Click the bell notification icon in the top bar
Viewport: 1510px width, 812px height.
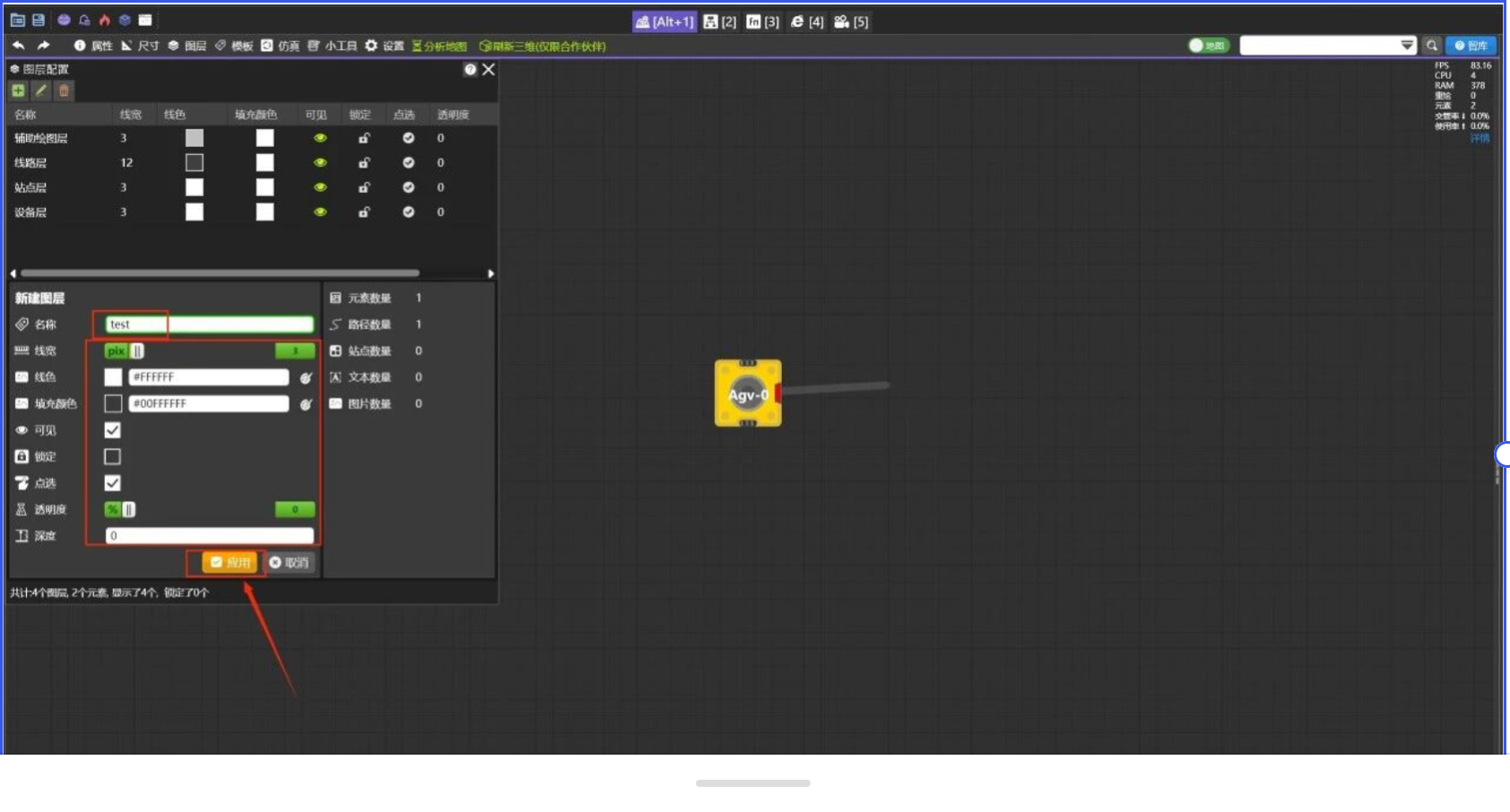tap(84, 20)
